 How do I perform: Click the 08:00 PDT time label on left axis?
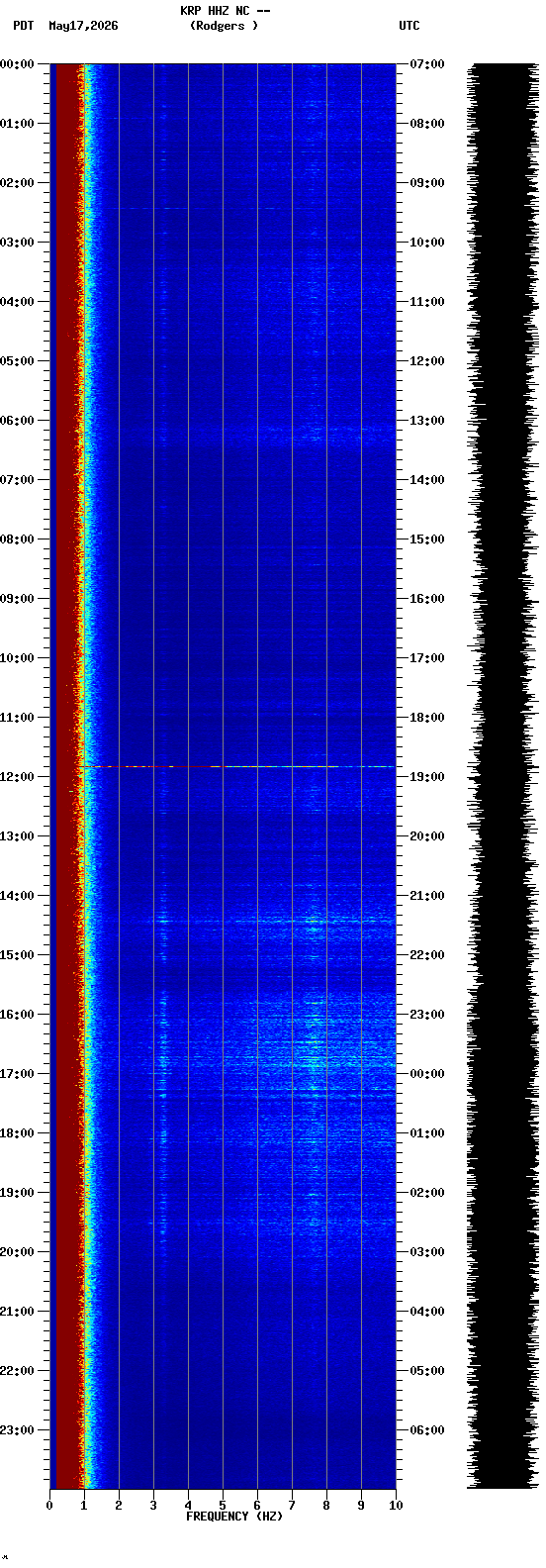[17, 539]
